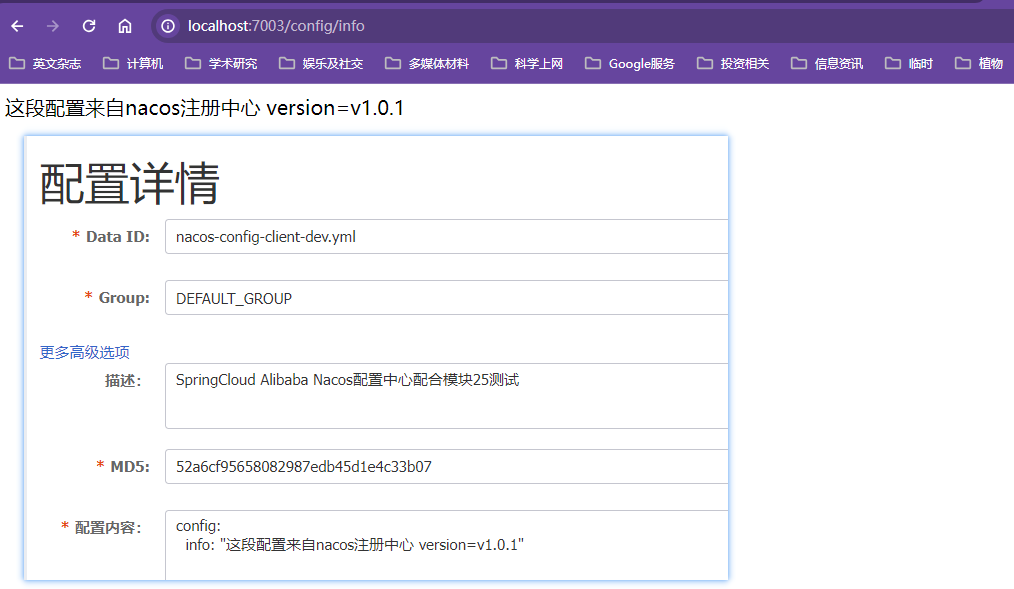Open the 信息资讯 bookmark folder

(x=827, y=63)
